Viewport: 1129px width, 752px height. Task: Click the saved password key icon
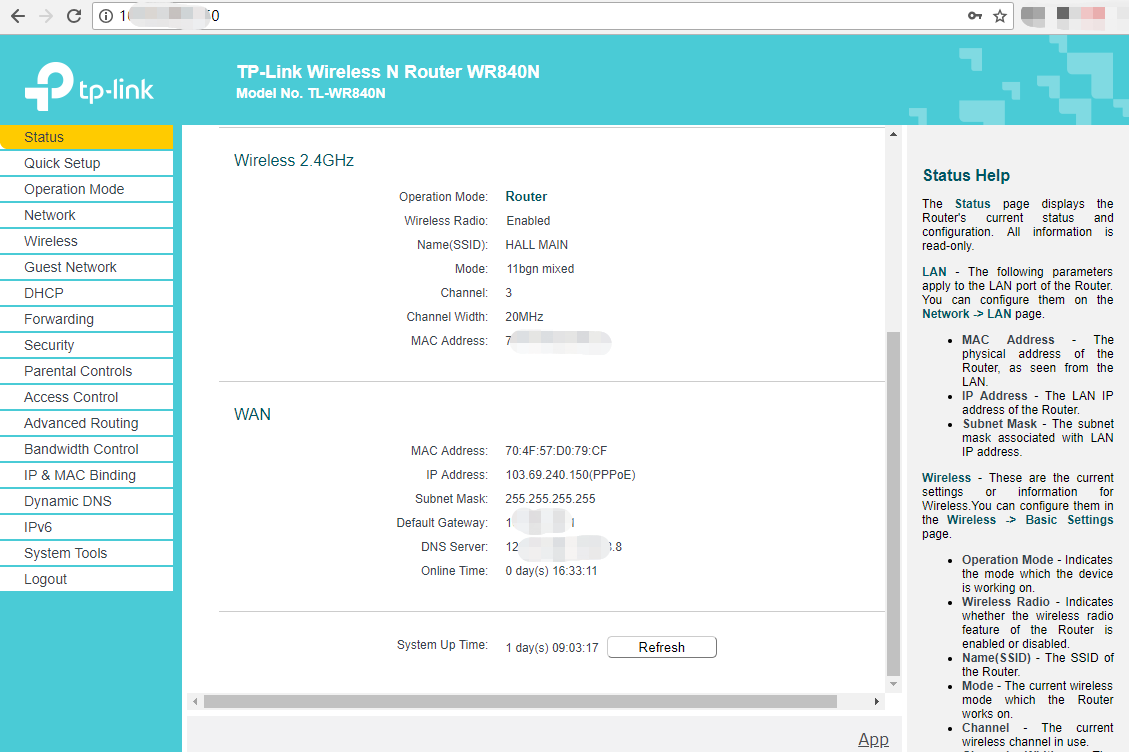coord(975,16)
